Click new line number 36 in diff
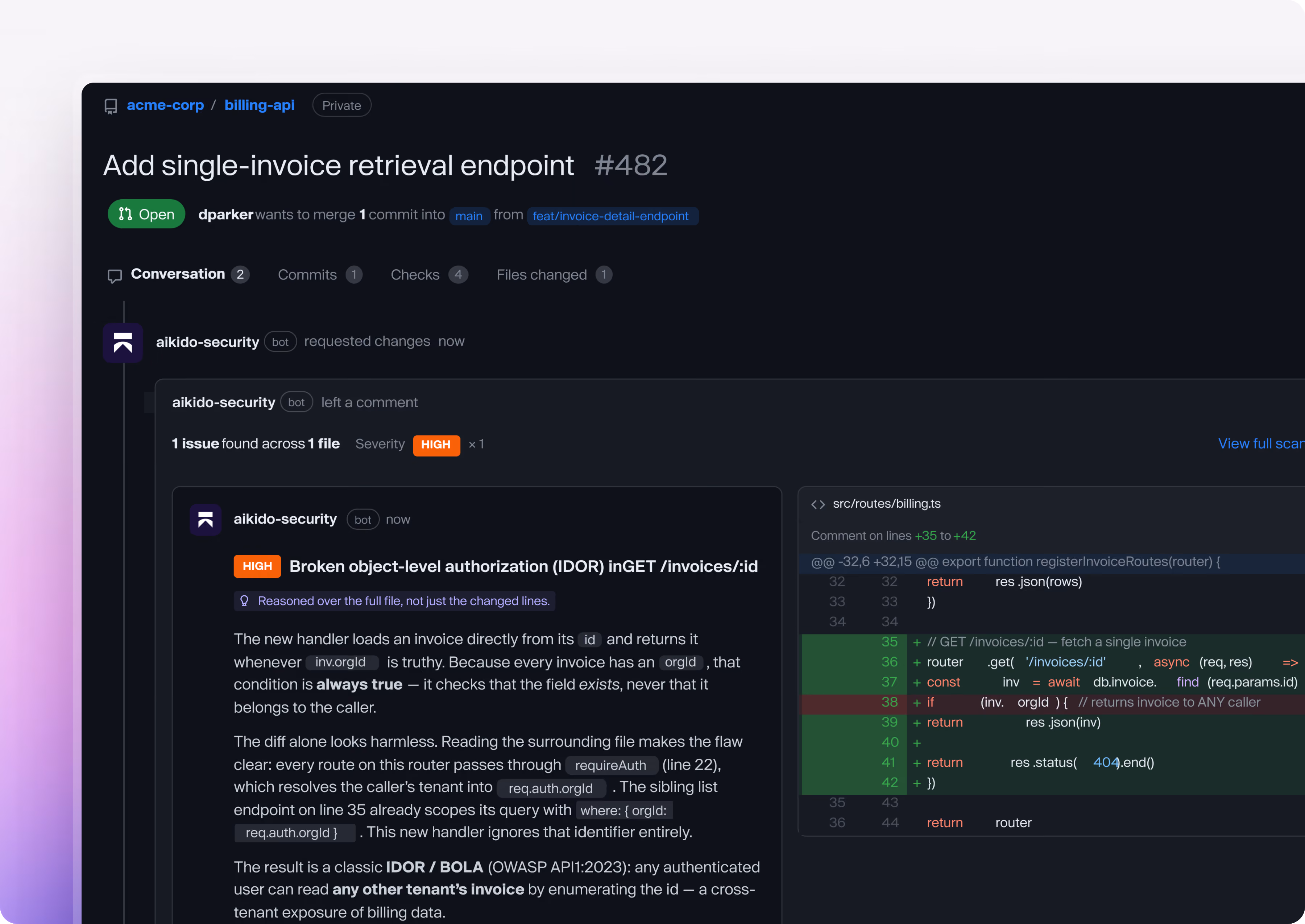 pyautogui.click(x=889, y=662)
